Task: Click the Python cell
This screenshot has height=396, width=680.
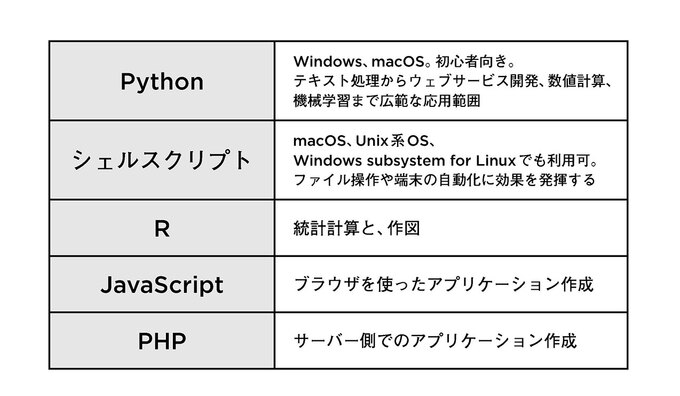Action: point(162,81)
